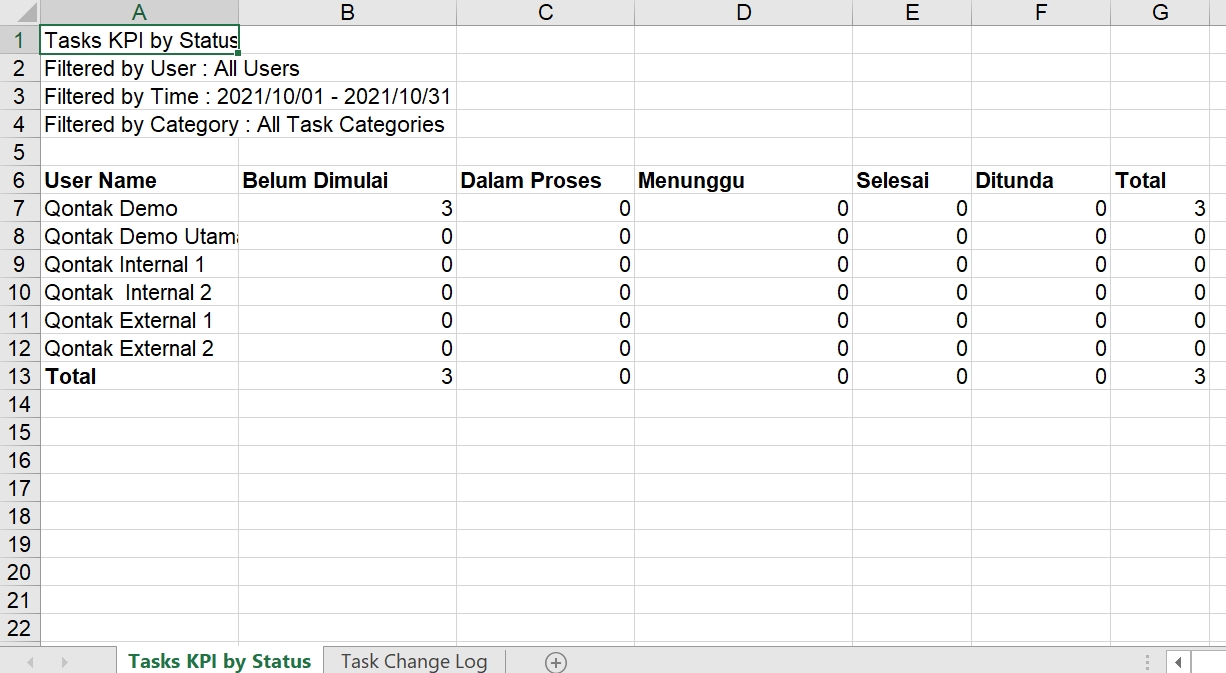
Task: Open sheet options via the vertical ellipsis
Action: tap(1147, 662)
